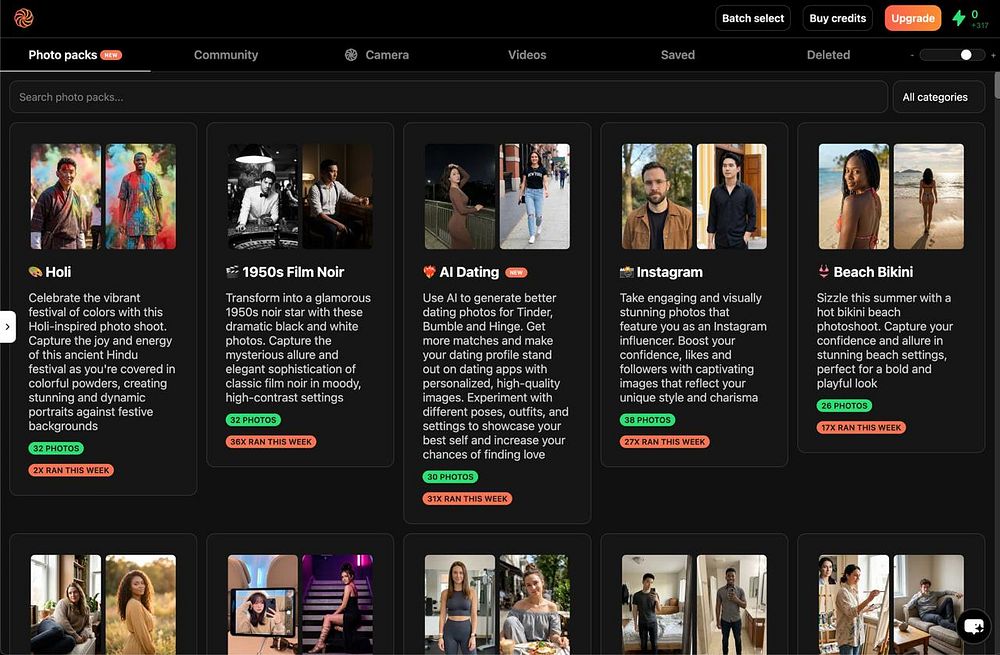Expand the left sidebar with the chevron handle
This screenshot has width=1000, height=655.
pos(7,327)
